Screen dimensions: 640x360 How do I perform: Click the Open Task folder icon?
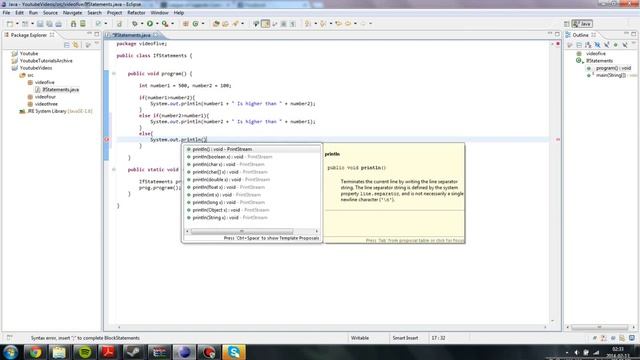pyautogui.click(x=225, y=24)
